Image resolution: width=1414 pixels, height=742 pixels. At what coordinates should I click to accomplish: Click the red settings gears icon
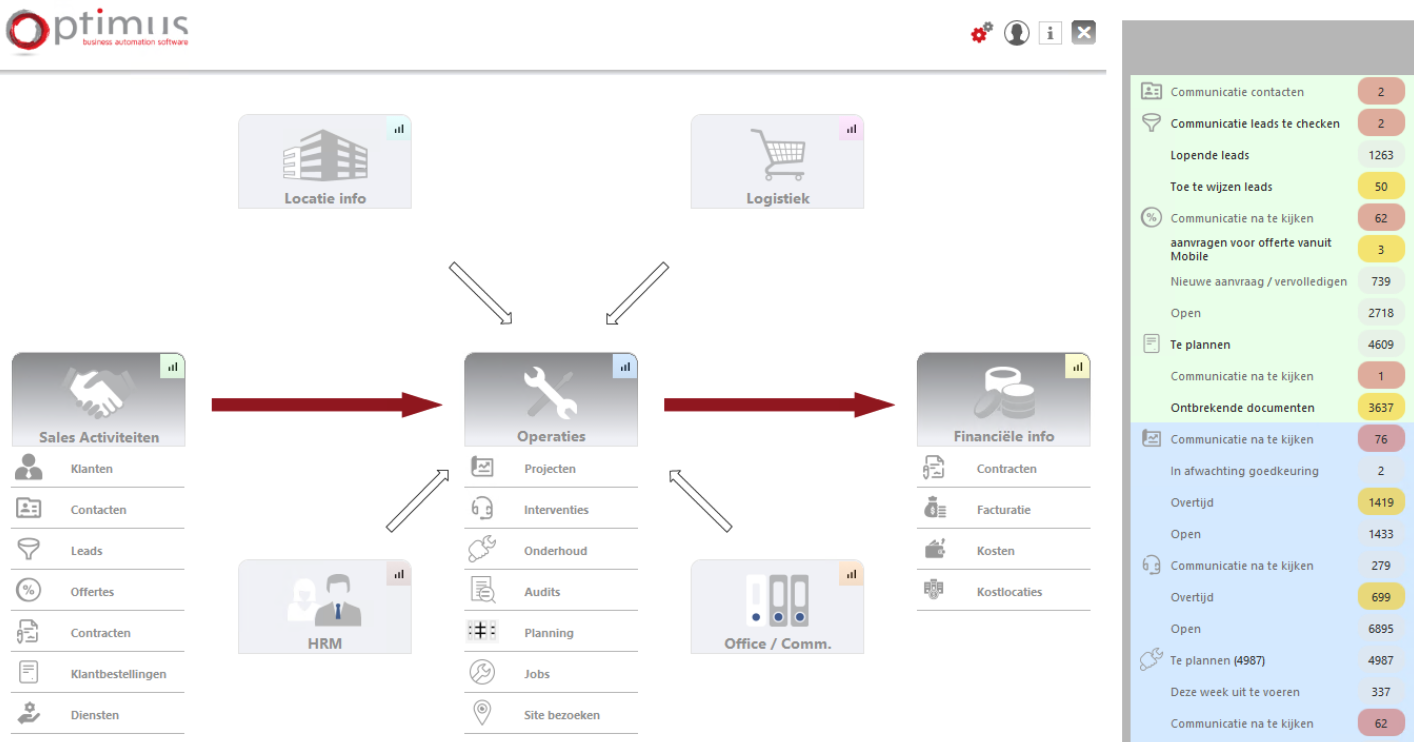click(x=982, y=33)
